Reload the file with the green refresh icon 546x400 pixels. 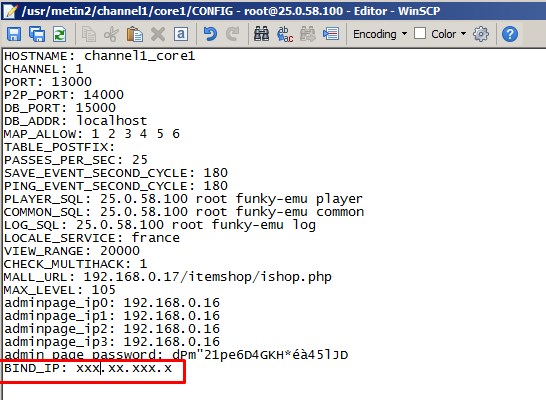click(60, 34)
